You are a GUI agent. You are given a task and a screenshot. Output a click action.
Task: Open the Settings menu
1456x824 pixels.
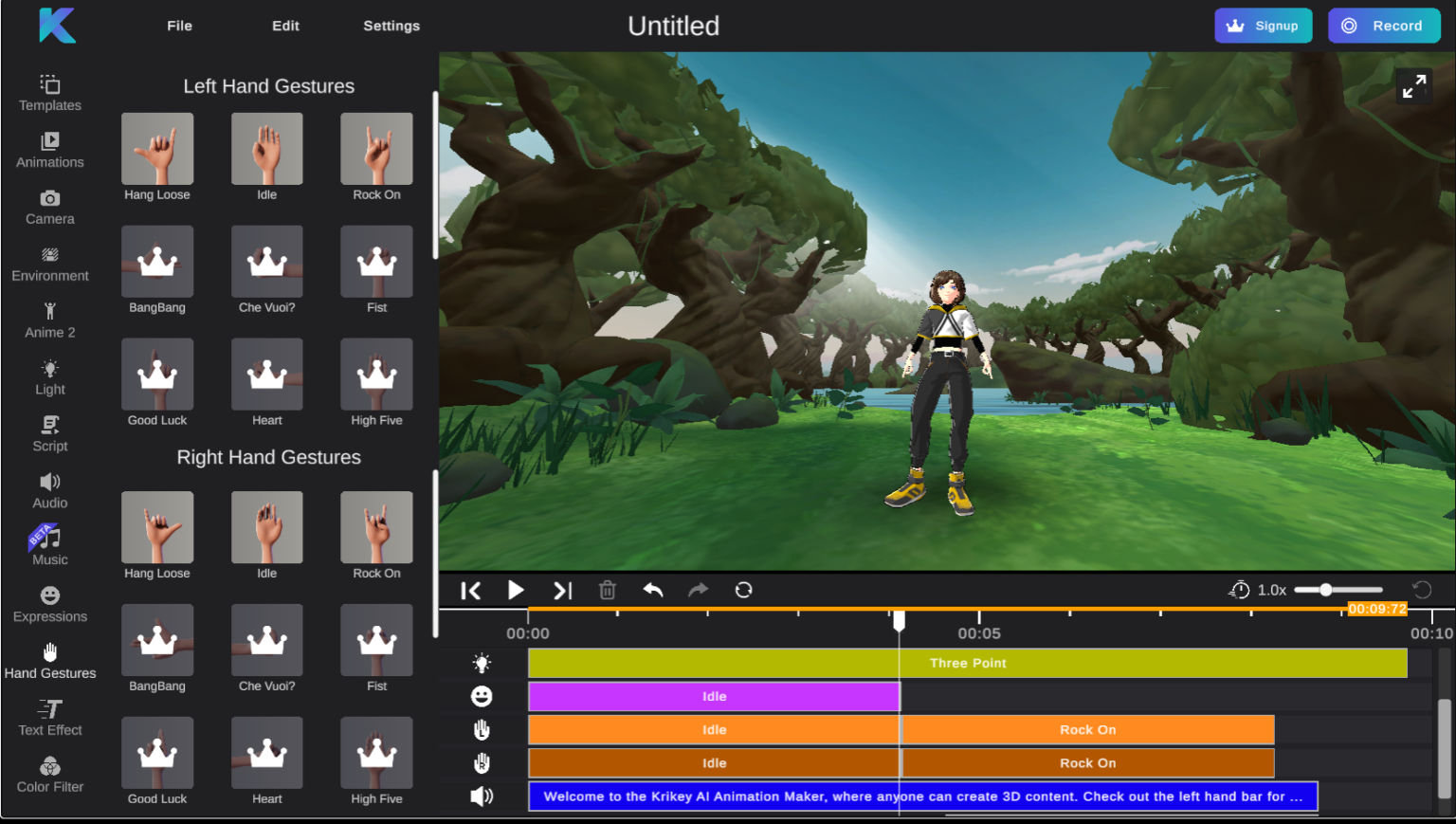(391, 26)
